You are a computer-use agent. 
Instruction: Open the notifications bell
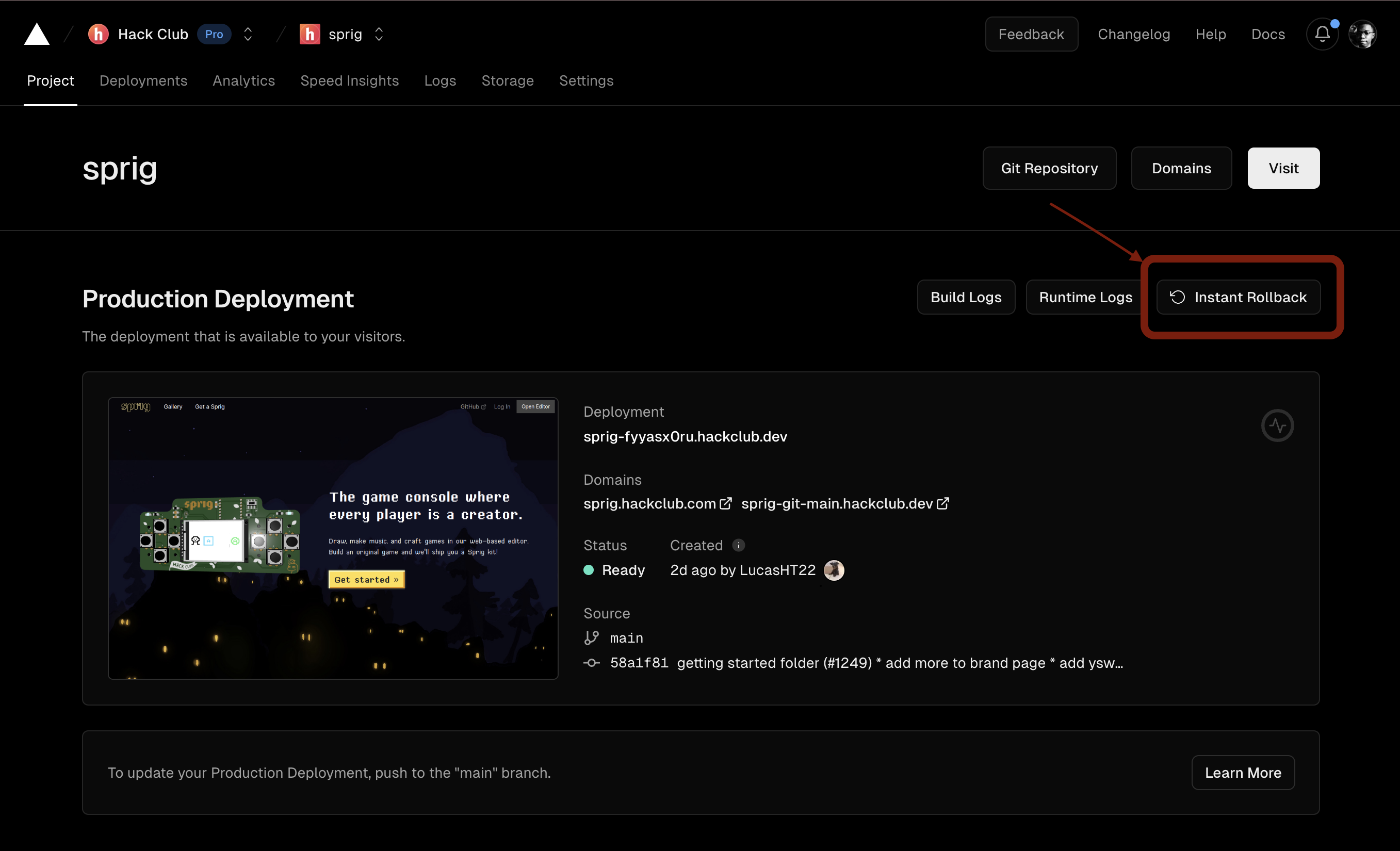tap(1322, 34)
